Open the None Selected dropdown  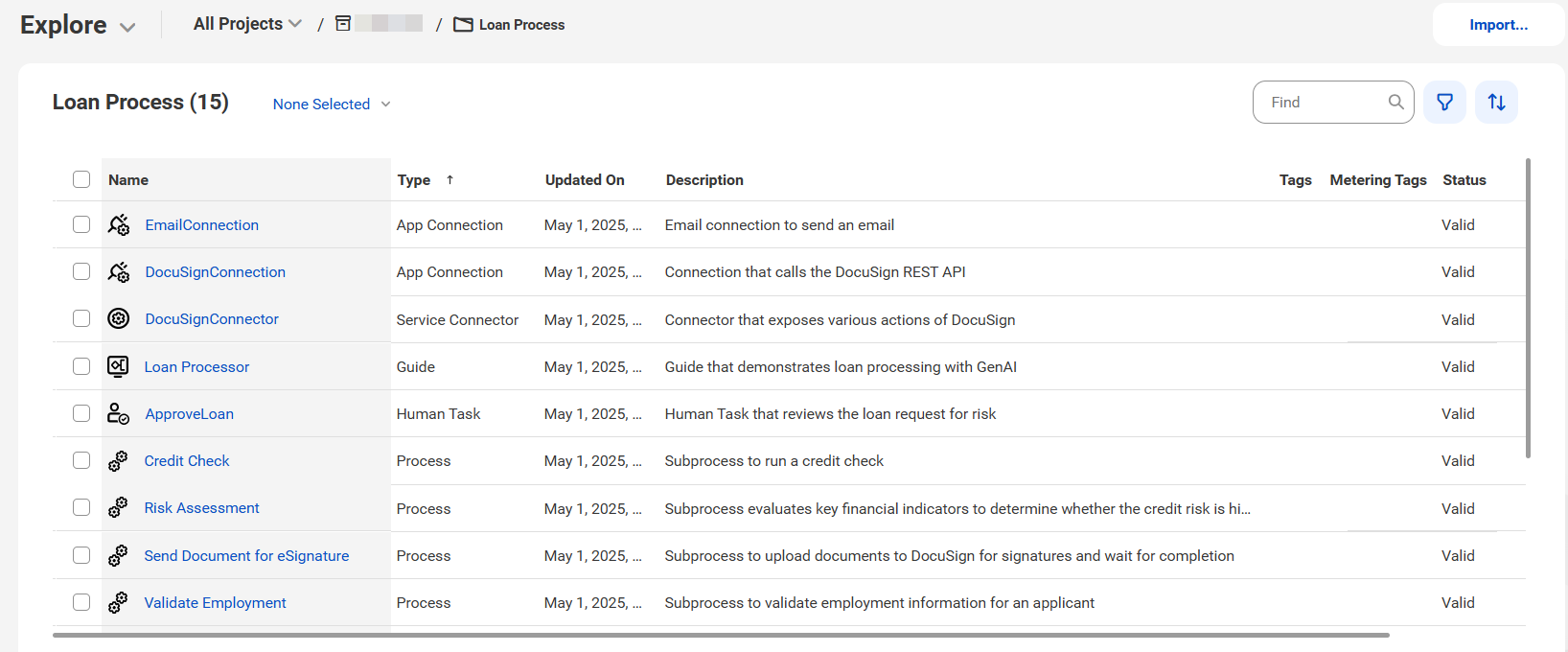point(332,104)
